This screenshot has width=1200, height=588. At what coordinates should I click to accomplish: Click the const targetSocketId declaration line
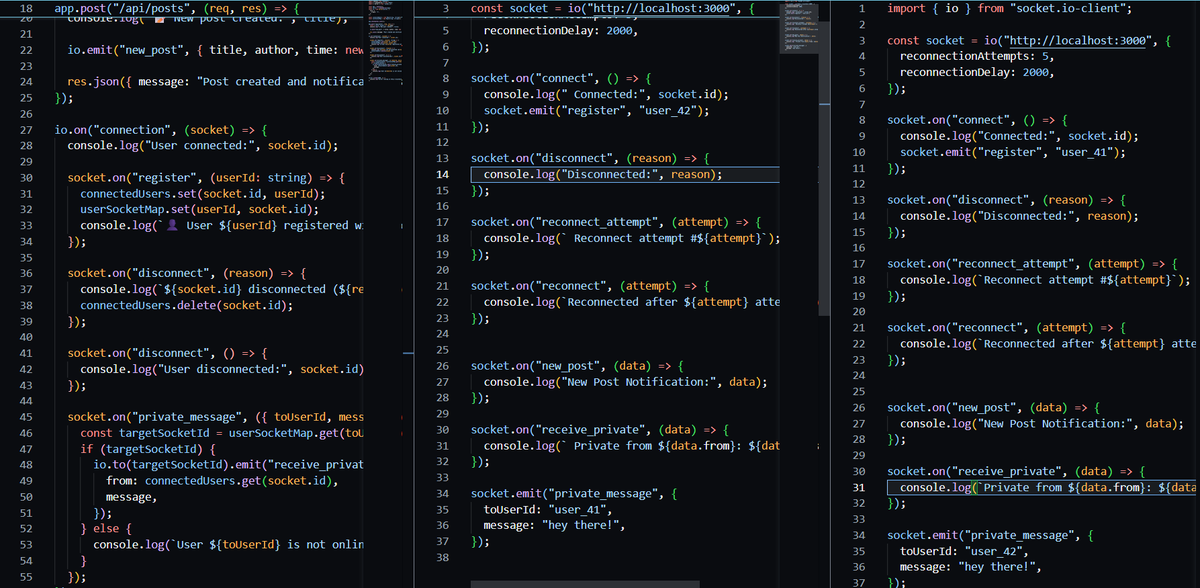222,434
